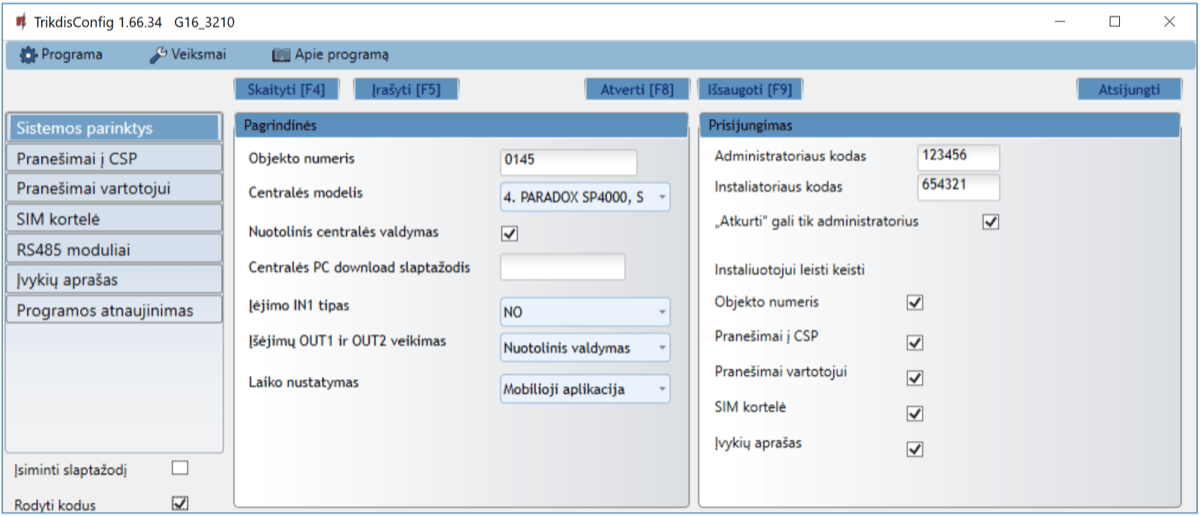Open the RS485 moduliai section
The image size is (1200, 517).
pos(113,249)
